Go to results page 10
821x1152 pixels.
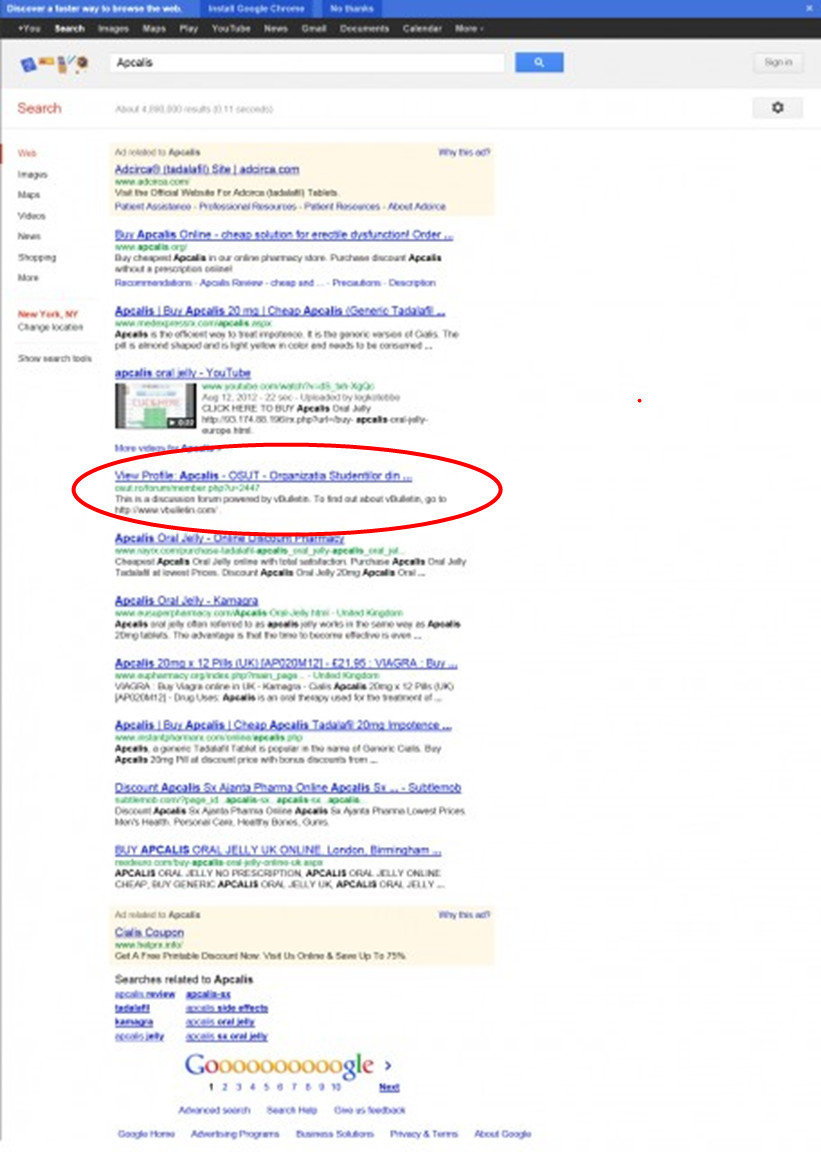pos(336,1087)
